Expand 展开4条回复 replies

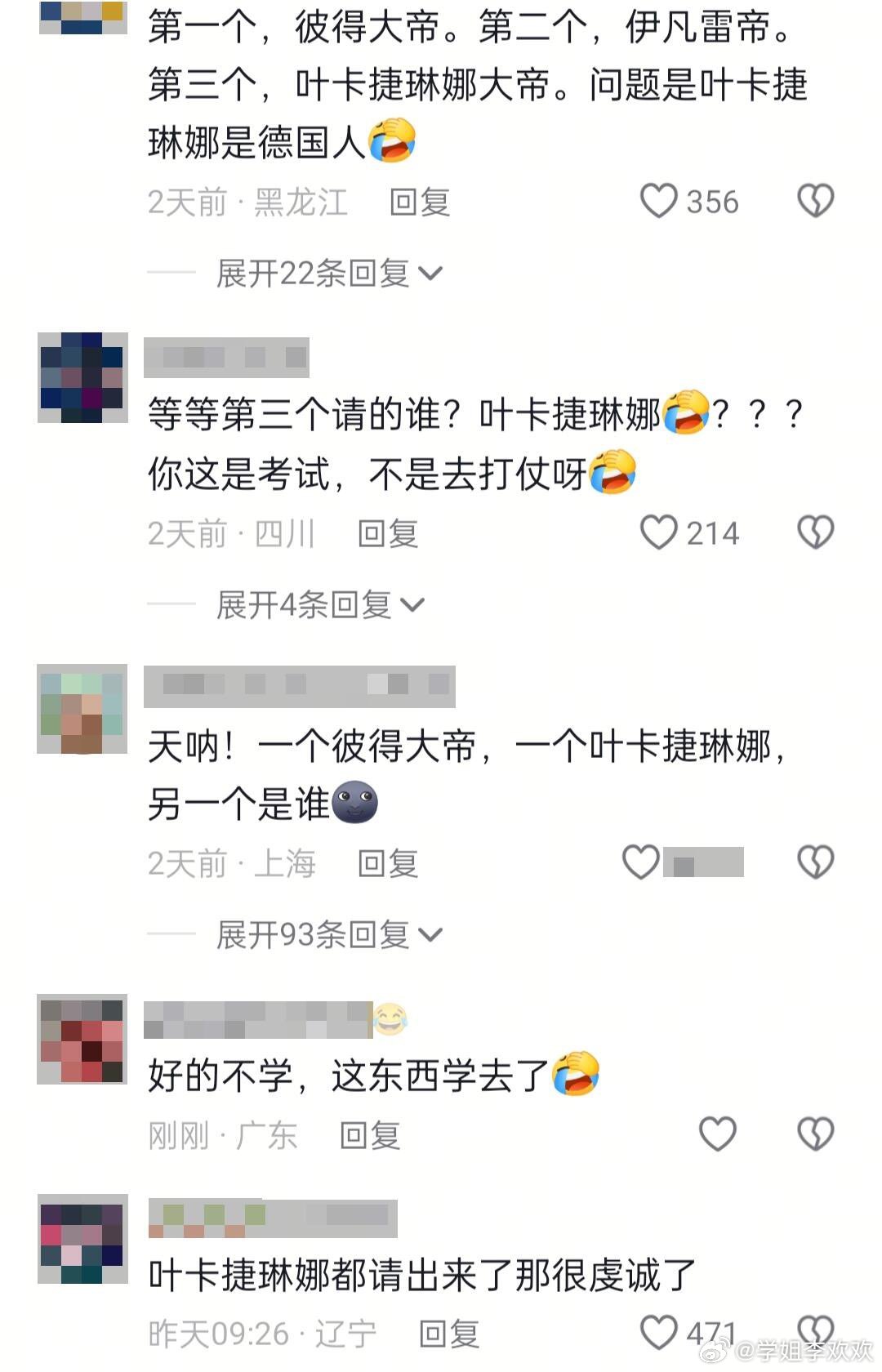(x=320, y=605)
